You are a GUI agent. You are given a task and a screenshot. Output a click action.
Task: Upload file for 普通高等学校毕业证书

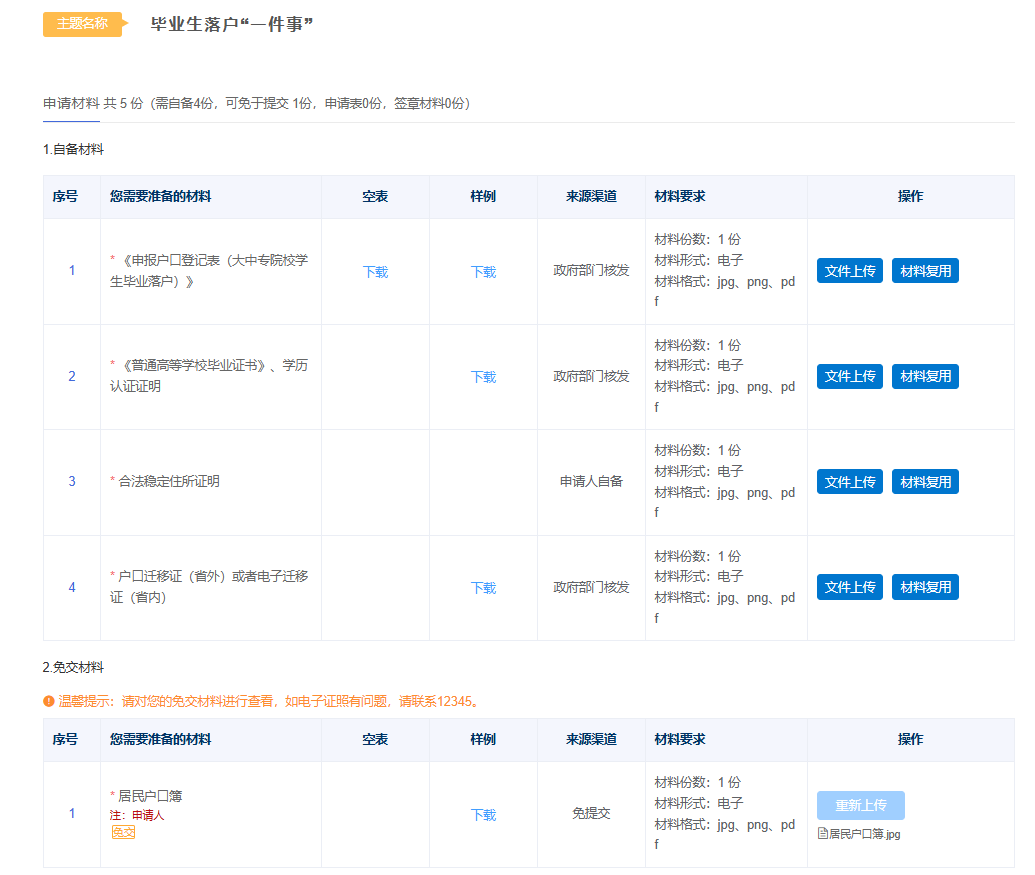(x=849, y=376)
